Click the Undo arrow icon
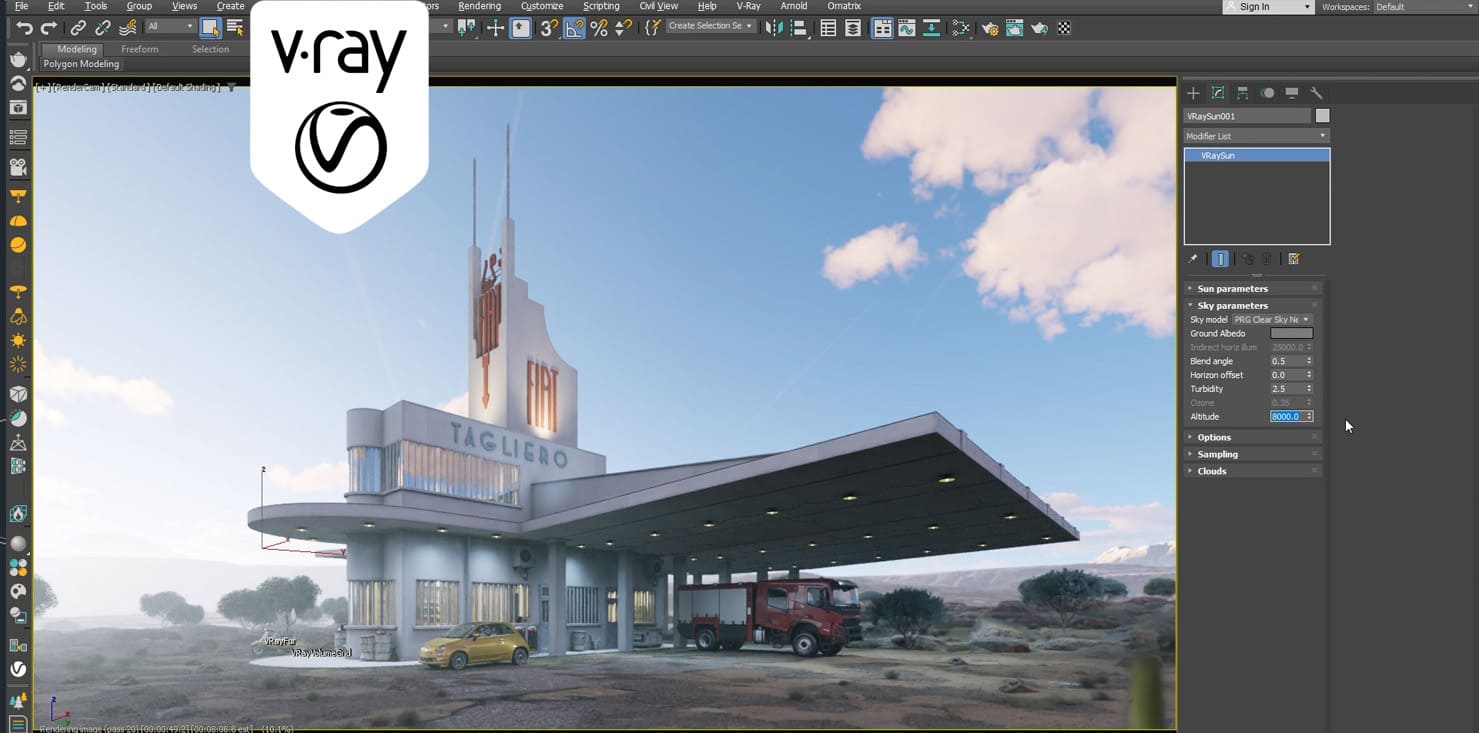 pos(25,28)
